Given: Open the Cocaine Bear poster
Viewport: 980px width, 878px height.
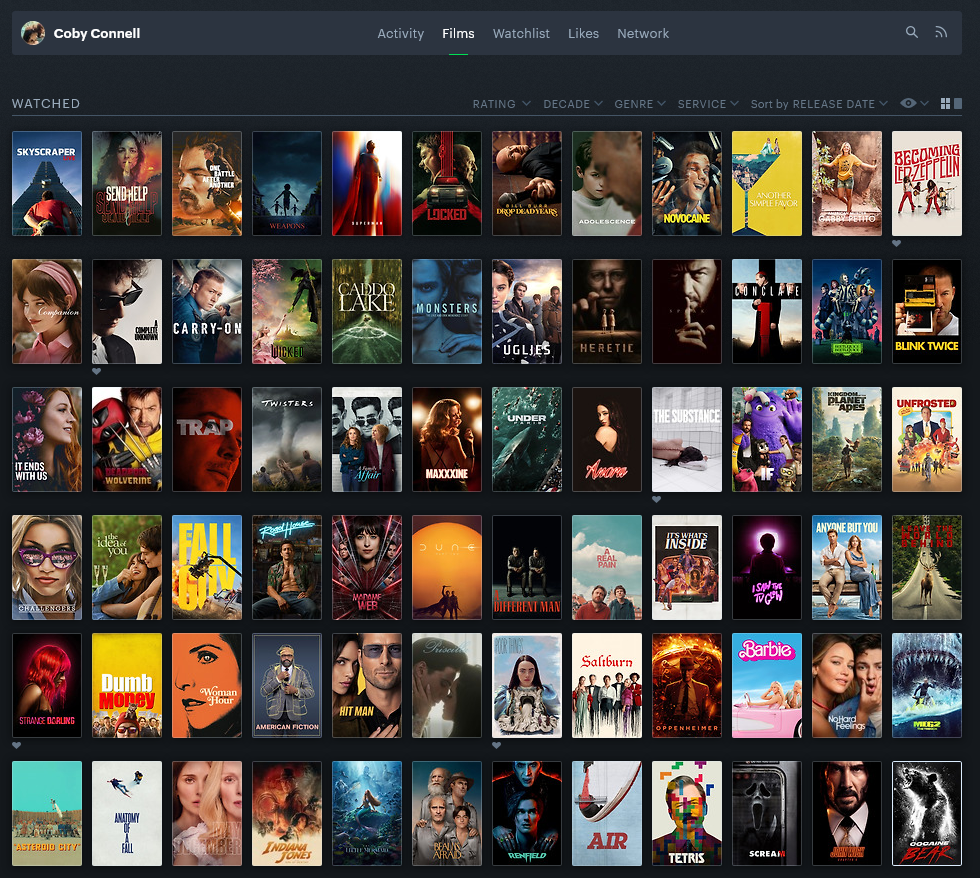Looking at the screenshot, I should click(x=927, y=814).
